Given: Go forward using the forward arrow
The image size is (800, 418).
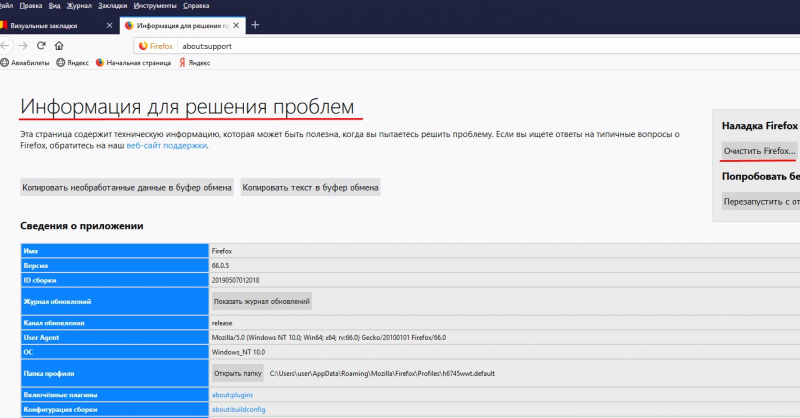Looking at the screenshot, I should coord(23,46).
